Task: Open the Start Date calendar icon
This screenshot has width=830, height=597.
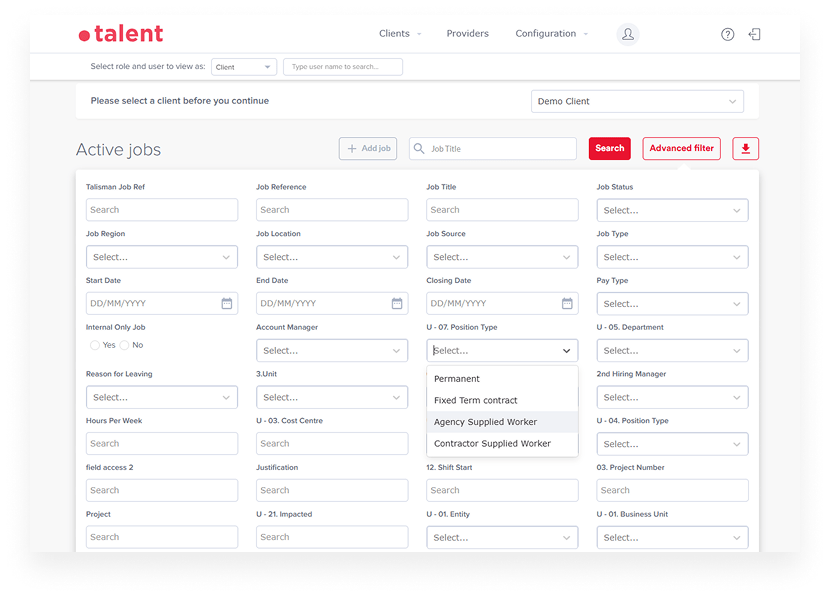Action: [x=227, y=304]
